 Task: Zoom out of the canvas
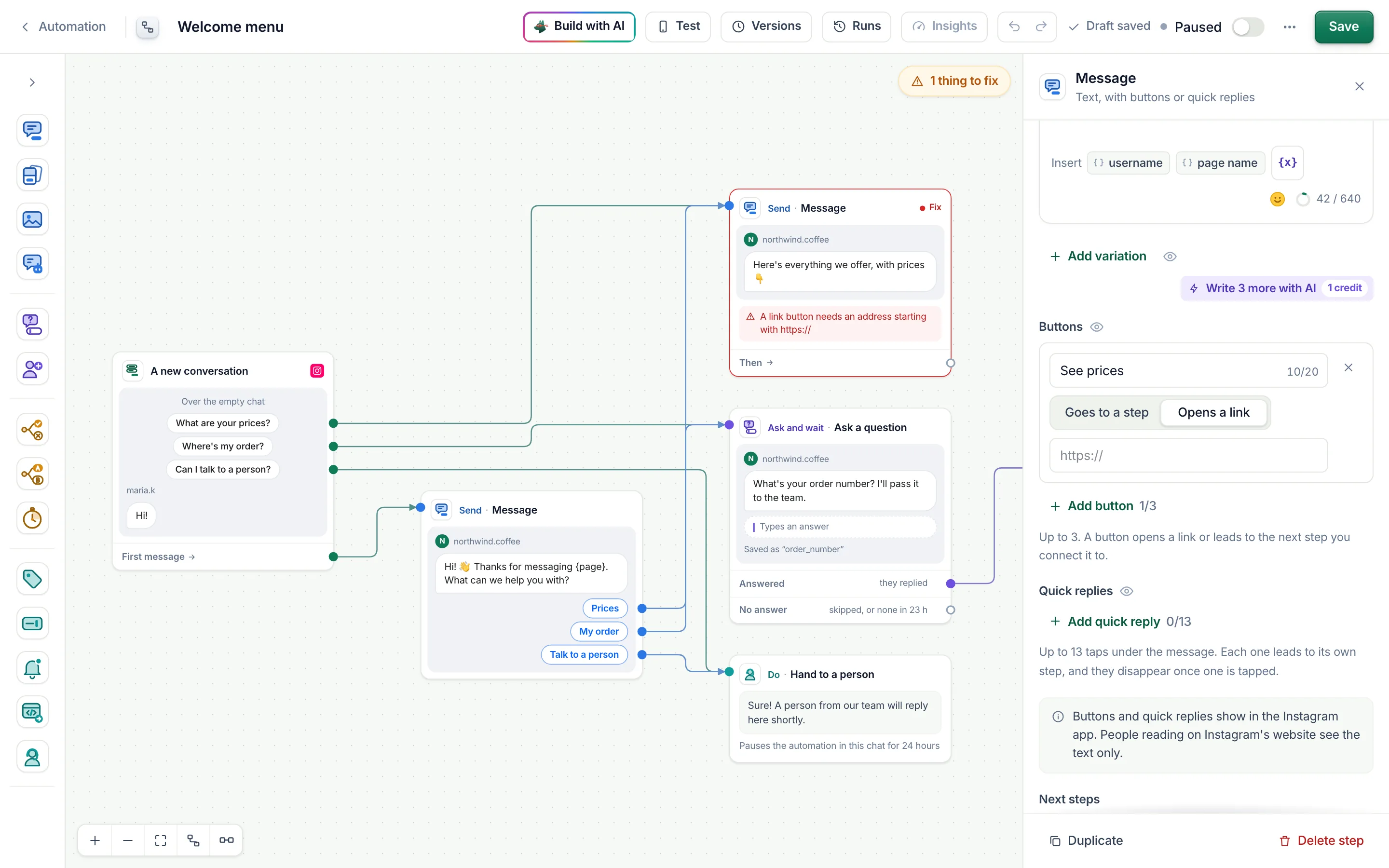coord(128,841)
